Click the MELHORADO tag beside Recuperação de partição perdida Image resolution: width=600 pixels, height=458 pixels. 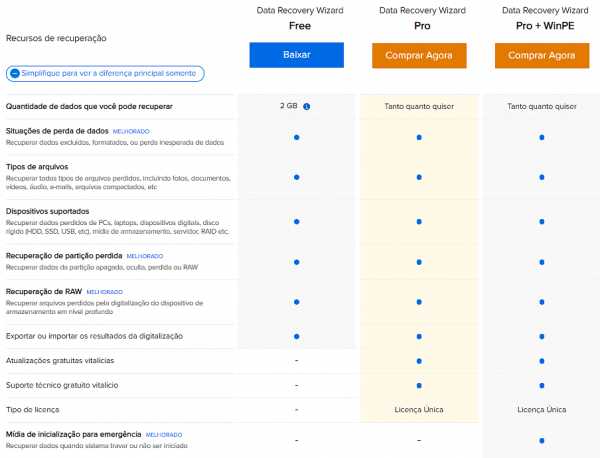(145, 256)
